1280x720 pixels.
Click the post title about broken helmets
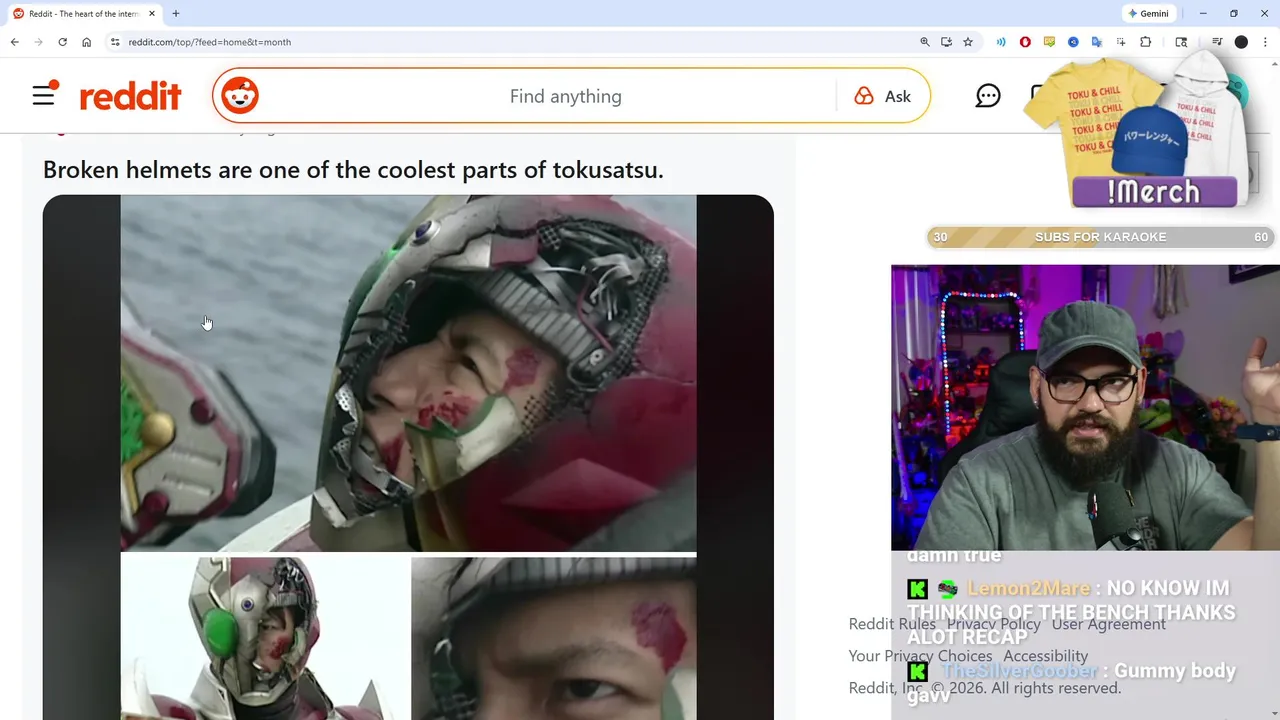pyautogui.click(x=353, y=170)
